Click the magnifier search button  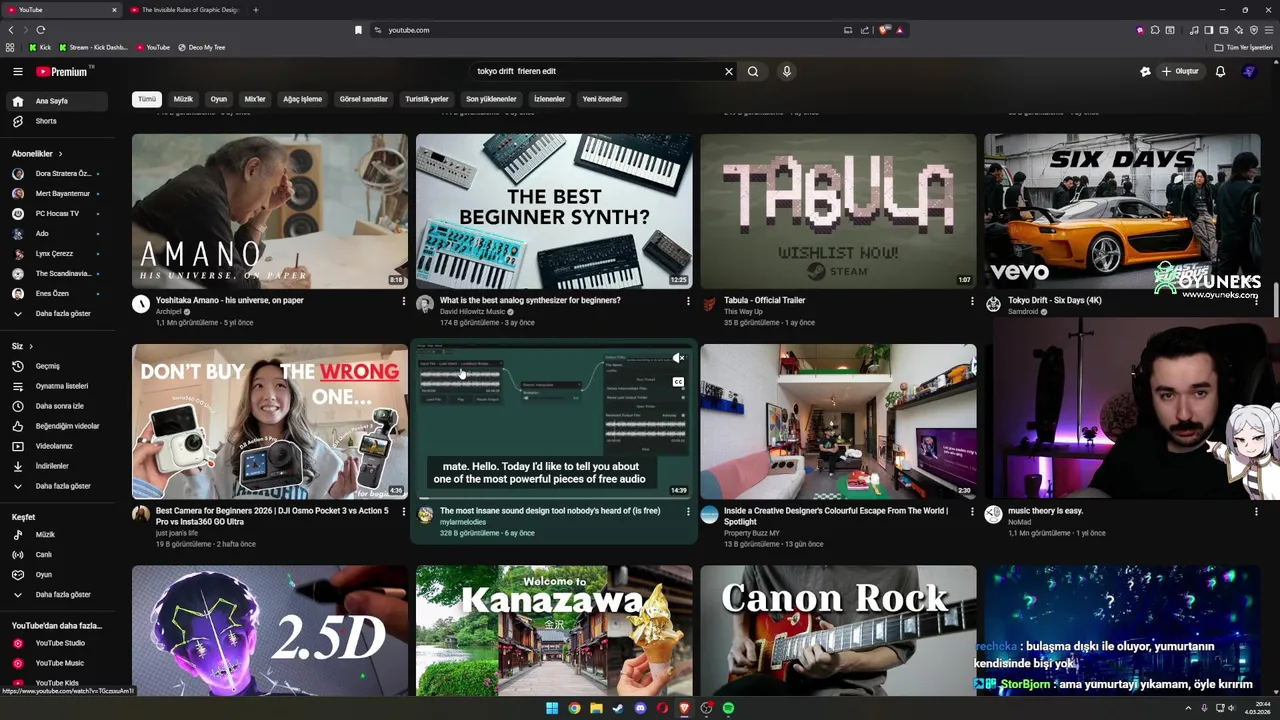[753, 71]
